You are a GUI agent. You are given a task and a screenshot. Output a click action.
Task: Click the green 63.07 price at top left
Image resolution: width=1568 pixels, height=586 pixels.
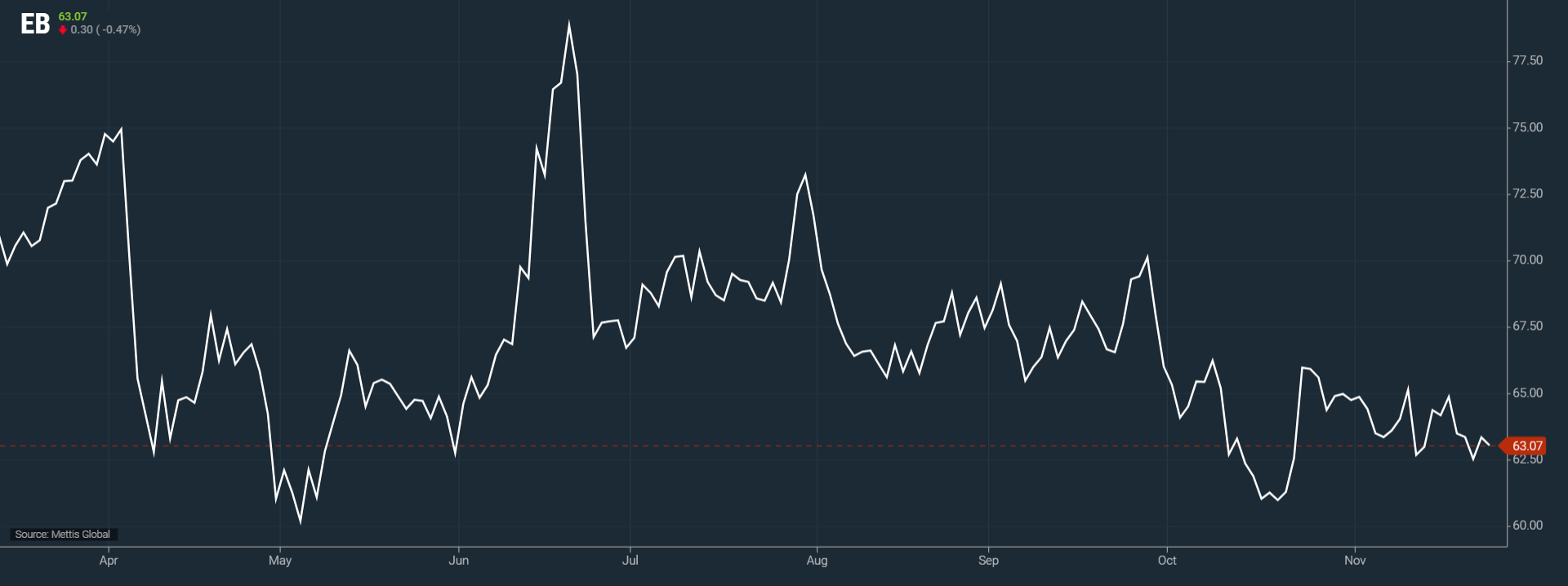[x=73, y=16]
